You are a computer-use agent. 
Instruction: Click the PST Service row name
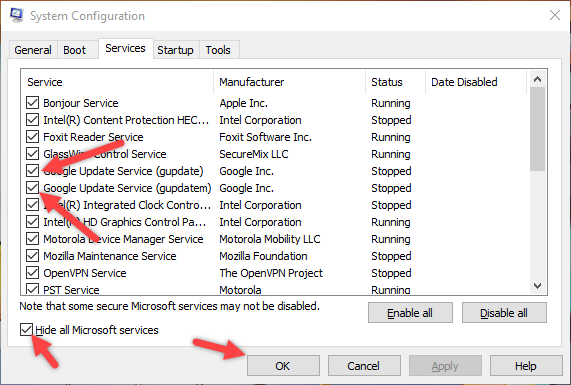[x=71, y=290]
